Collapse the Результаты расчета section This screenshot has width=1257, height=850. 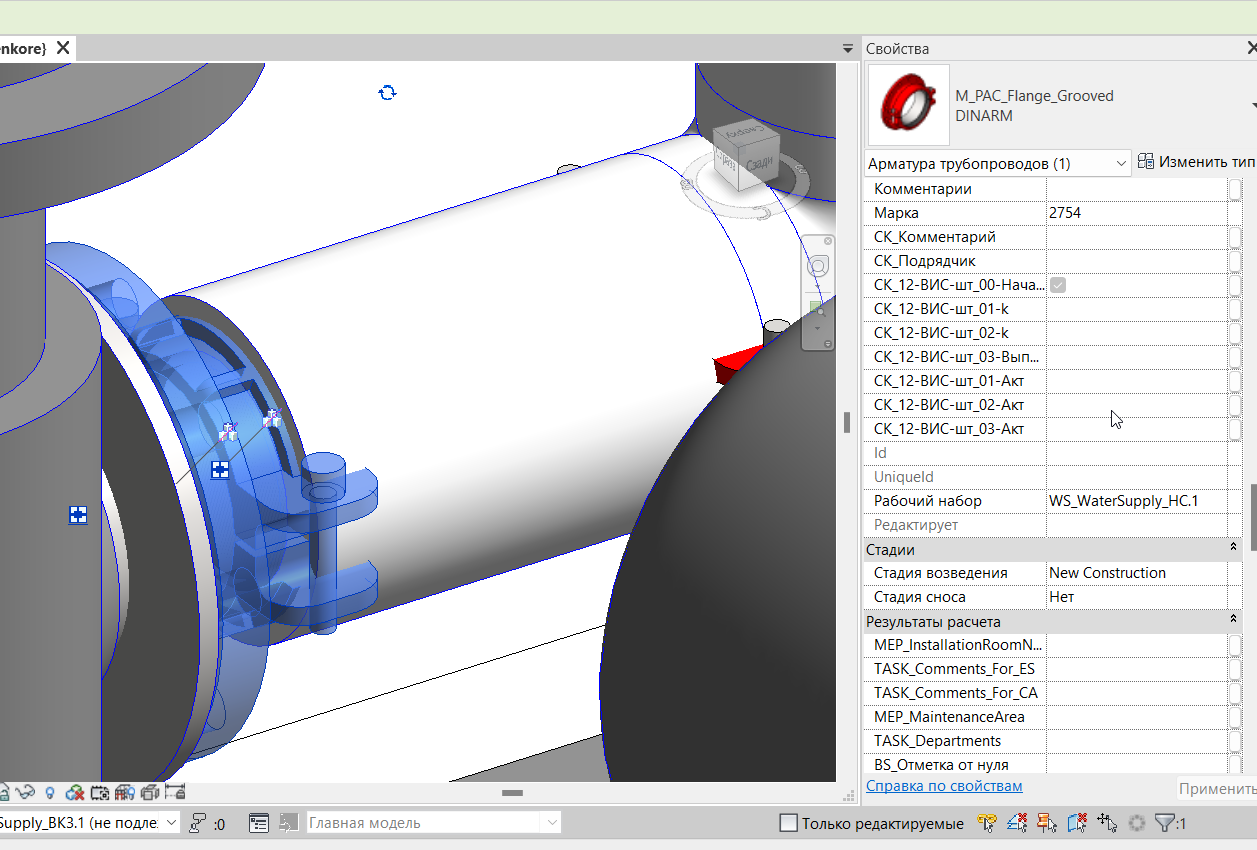[1234, 621]
